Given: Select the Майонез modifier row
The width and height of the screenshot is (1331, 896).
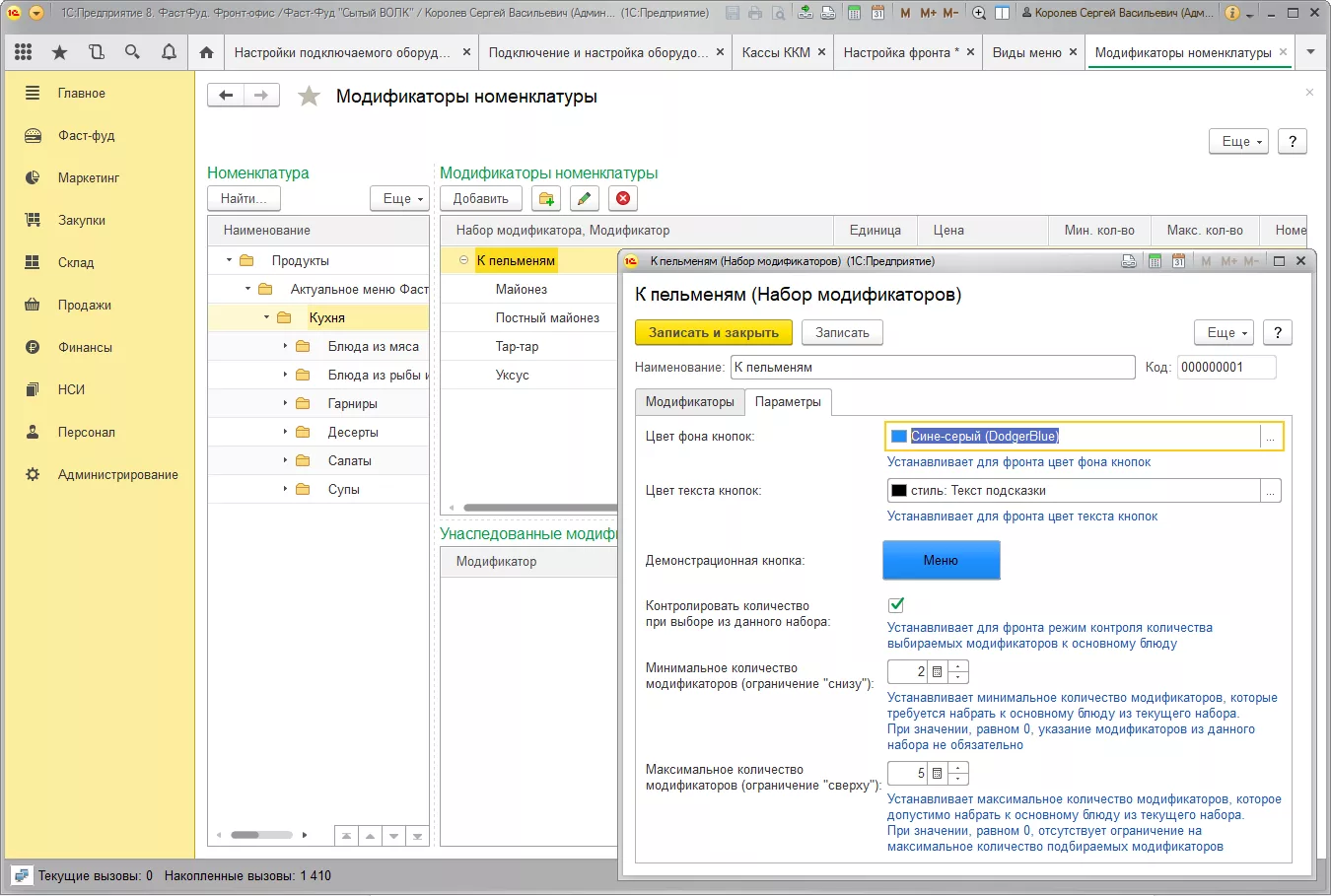Looking at the screenshot, I should [x=528, y=289].
